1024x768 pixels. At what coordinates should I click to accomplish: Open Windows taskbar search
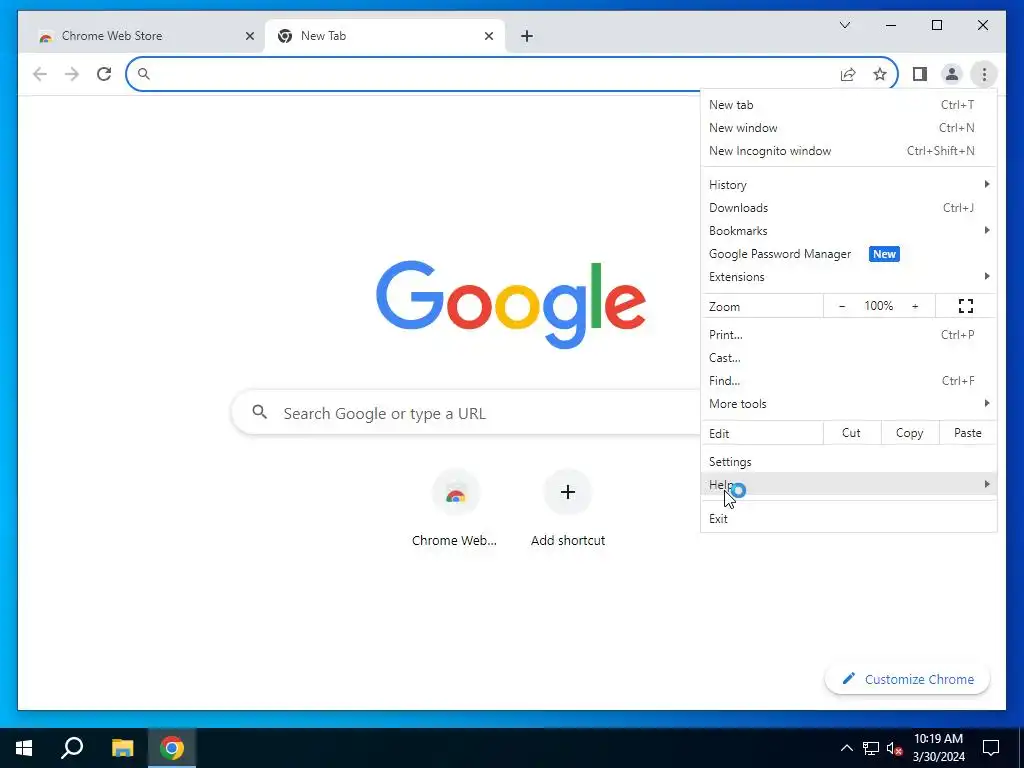click(x=72, y=748)
